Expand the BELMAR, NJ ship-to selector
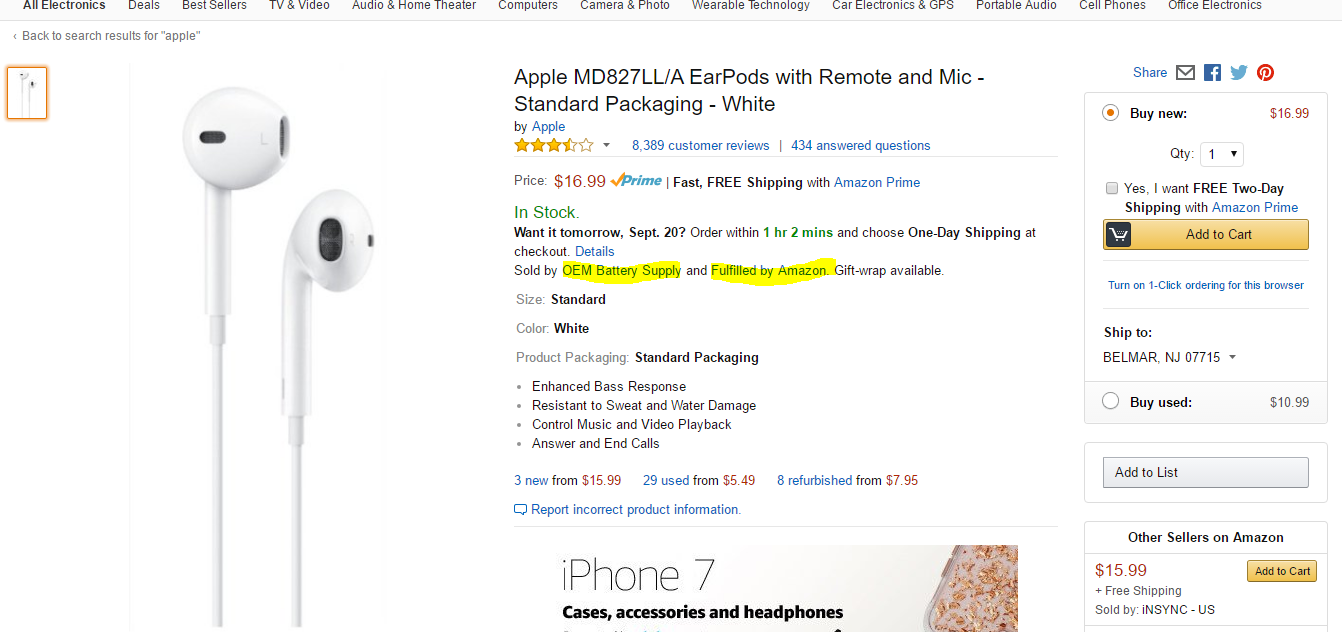 point(1232,356)
